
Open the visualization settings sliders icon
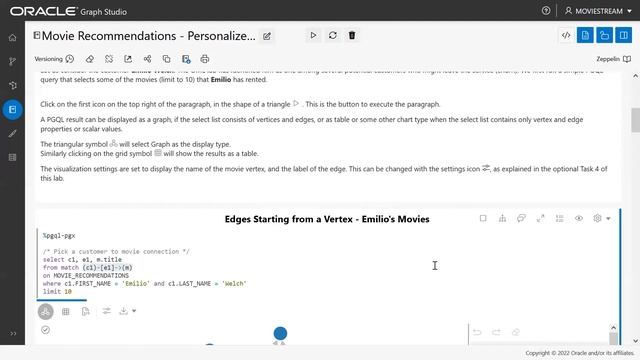(x=107, y=311)
